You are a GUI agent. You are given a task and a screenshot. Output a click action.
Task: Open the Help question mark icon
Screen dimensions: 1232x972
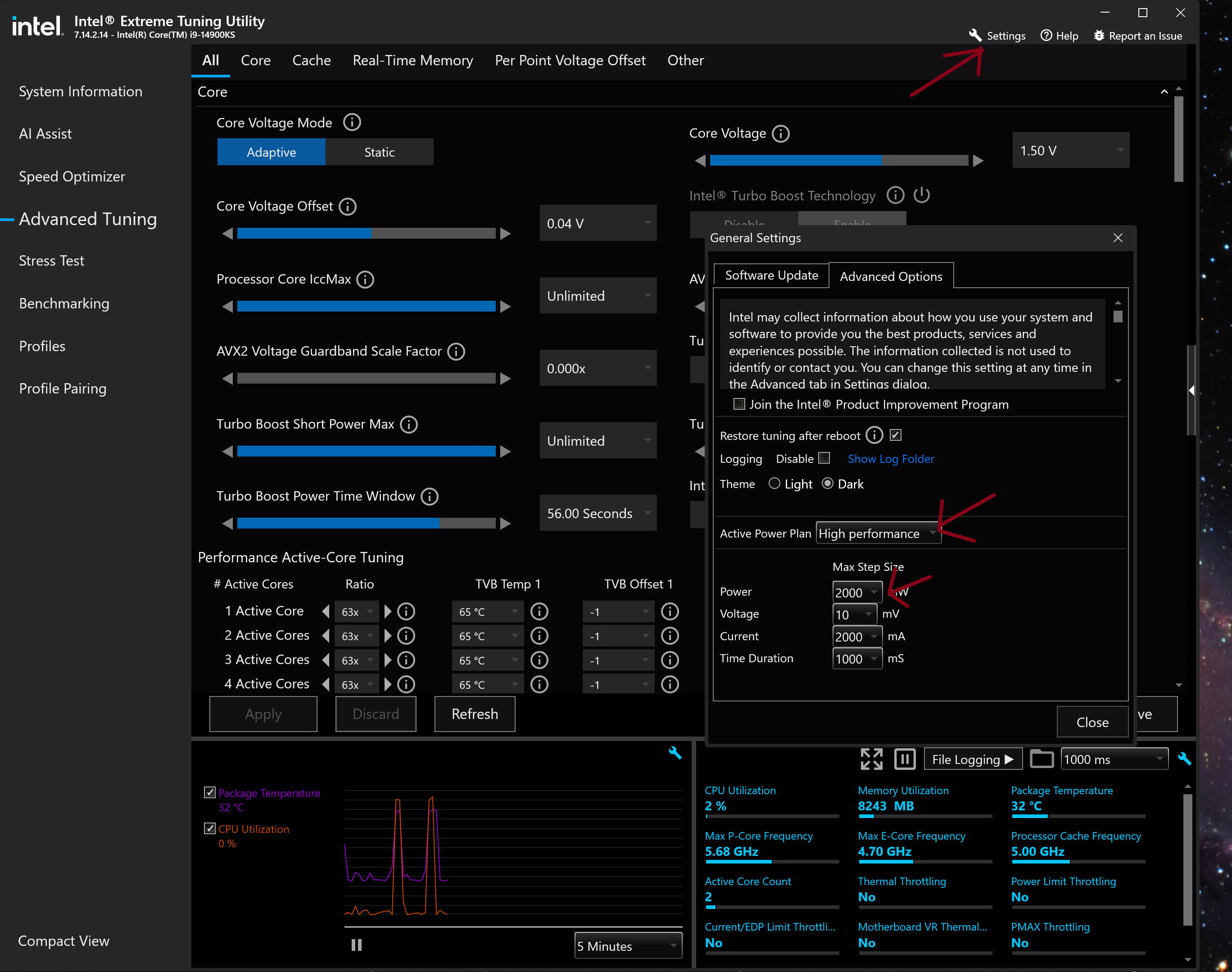[1046, 35]
